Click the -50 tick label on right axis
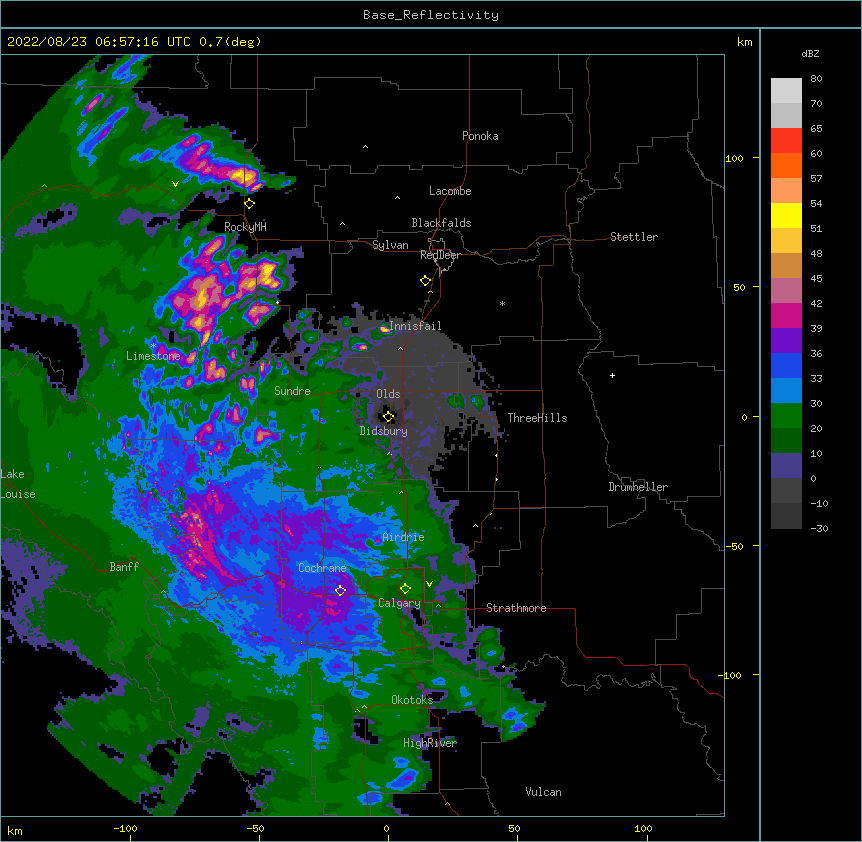 click(734, 546)
